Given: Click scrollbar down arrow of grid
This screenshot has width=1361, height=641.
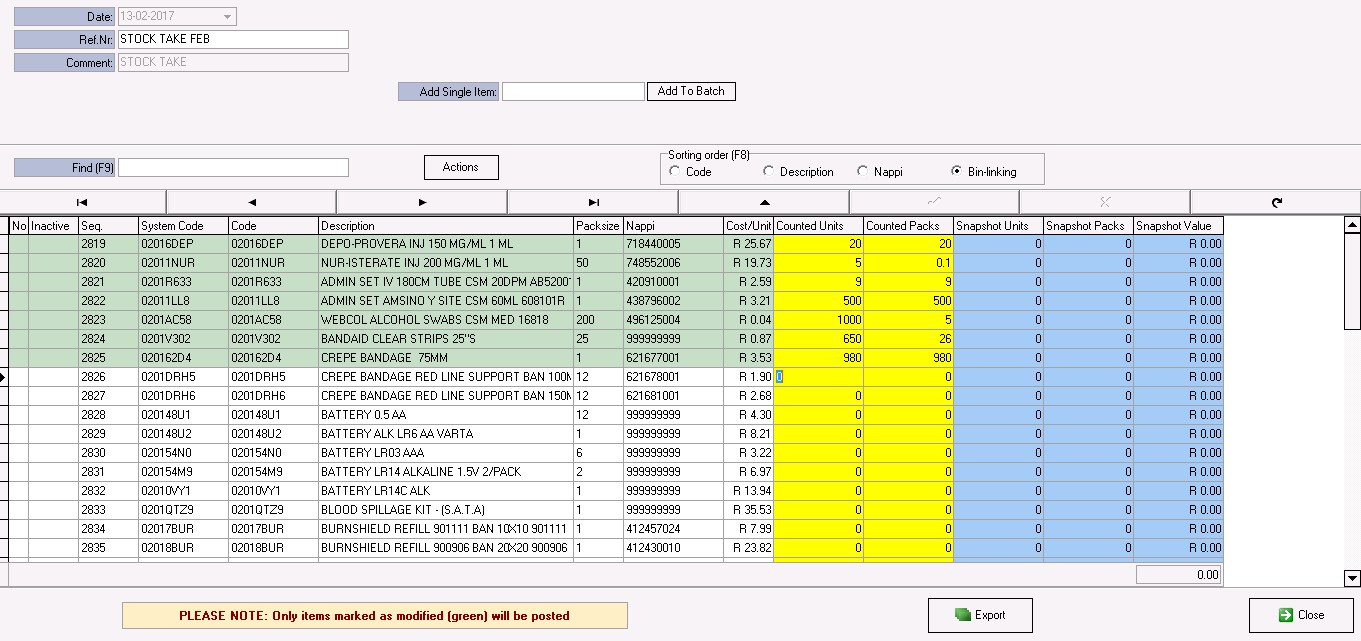Looking at the screenshot, I should pyautogui.click(x=1352, y=577).
